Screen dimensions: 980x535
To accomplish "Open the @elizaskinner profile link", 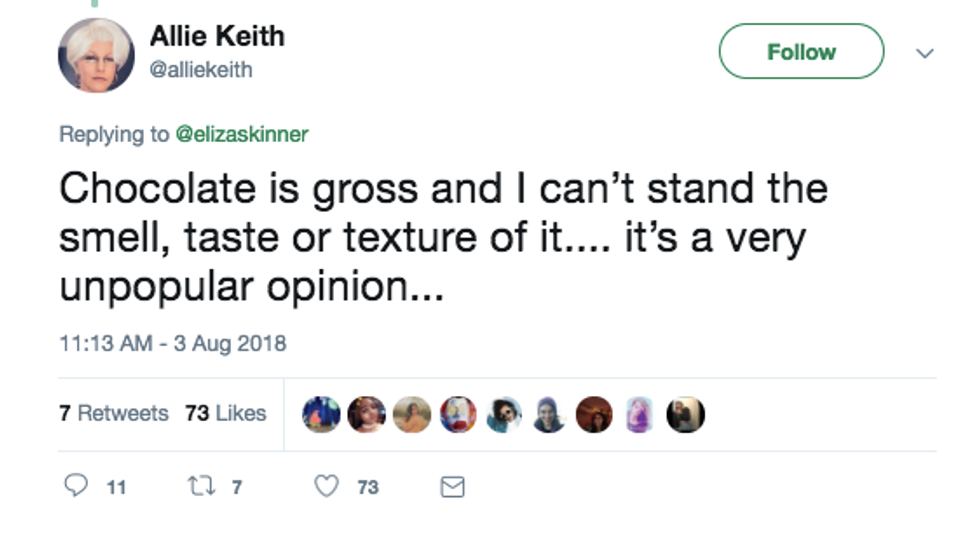I will [242, 134].
